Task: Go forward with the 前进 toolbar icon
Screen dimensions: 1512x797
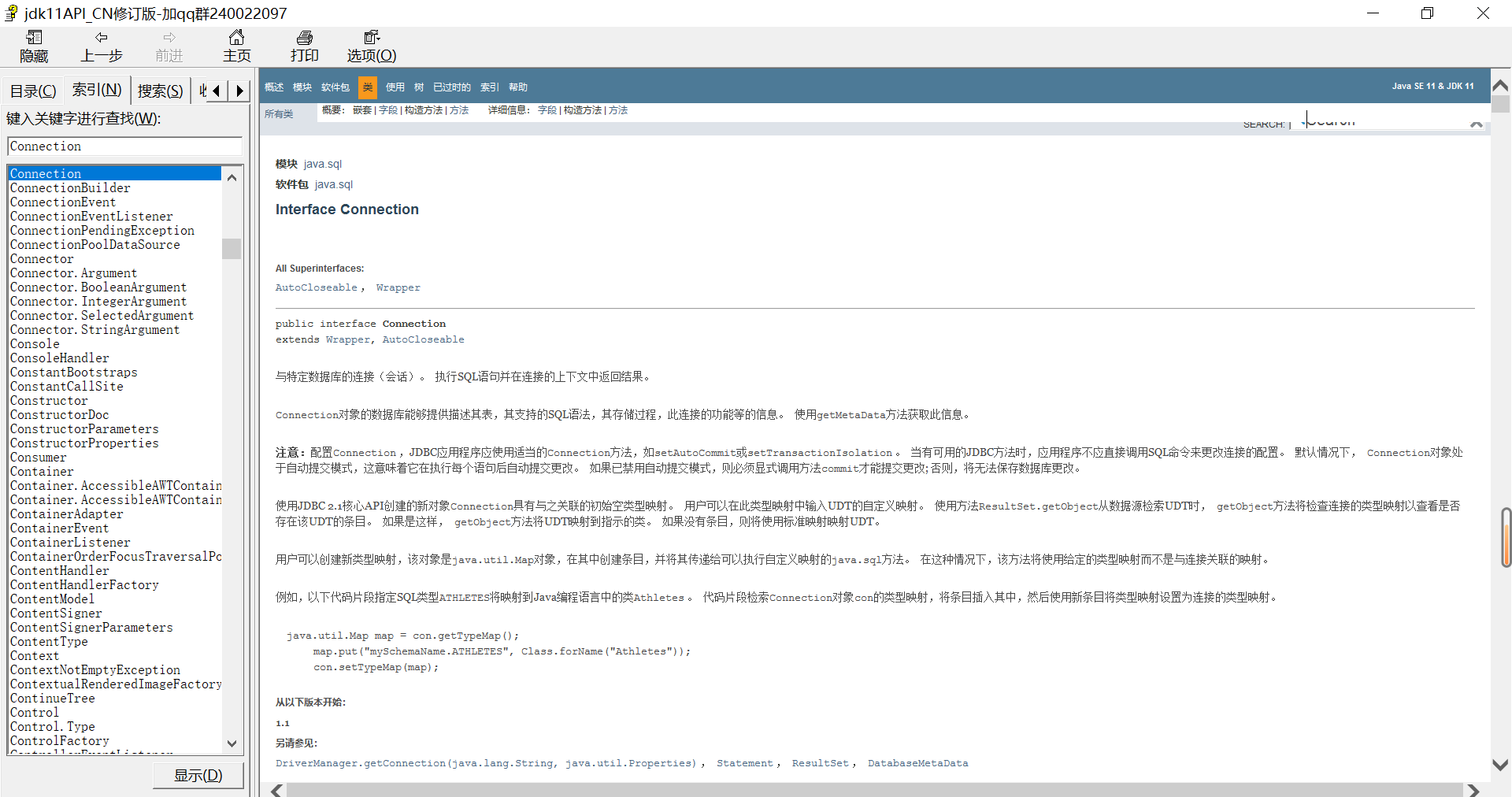Action: [169, 46]
